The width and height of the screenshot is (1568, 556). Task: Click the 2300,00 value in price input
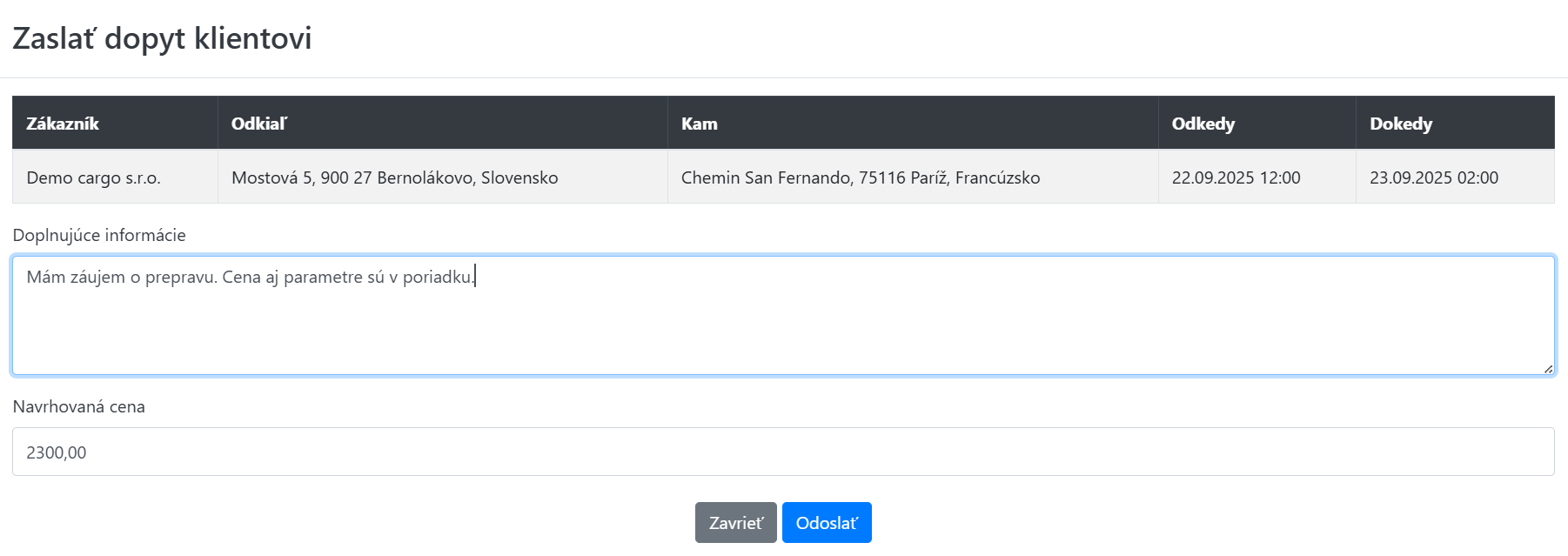(x=57, y=452)
